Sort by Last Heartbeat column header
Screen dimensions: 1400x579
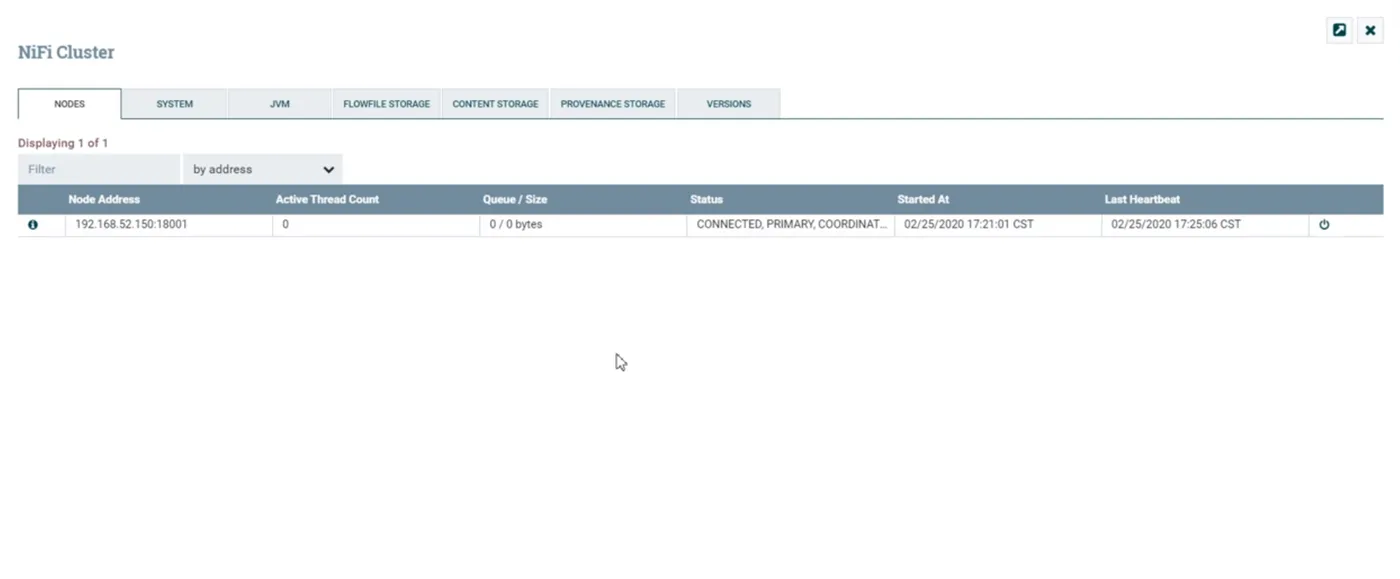[1142, 199]
